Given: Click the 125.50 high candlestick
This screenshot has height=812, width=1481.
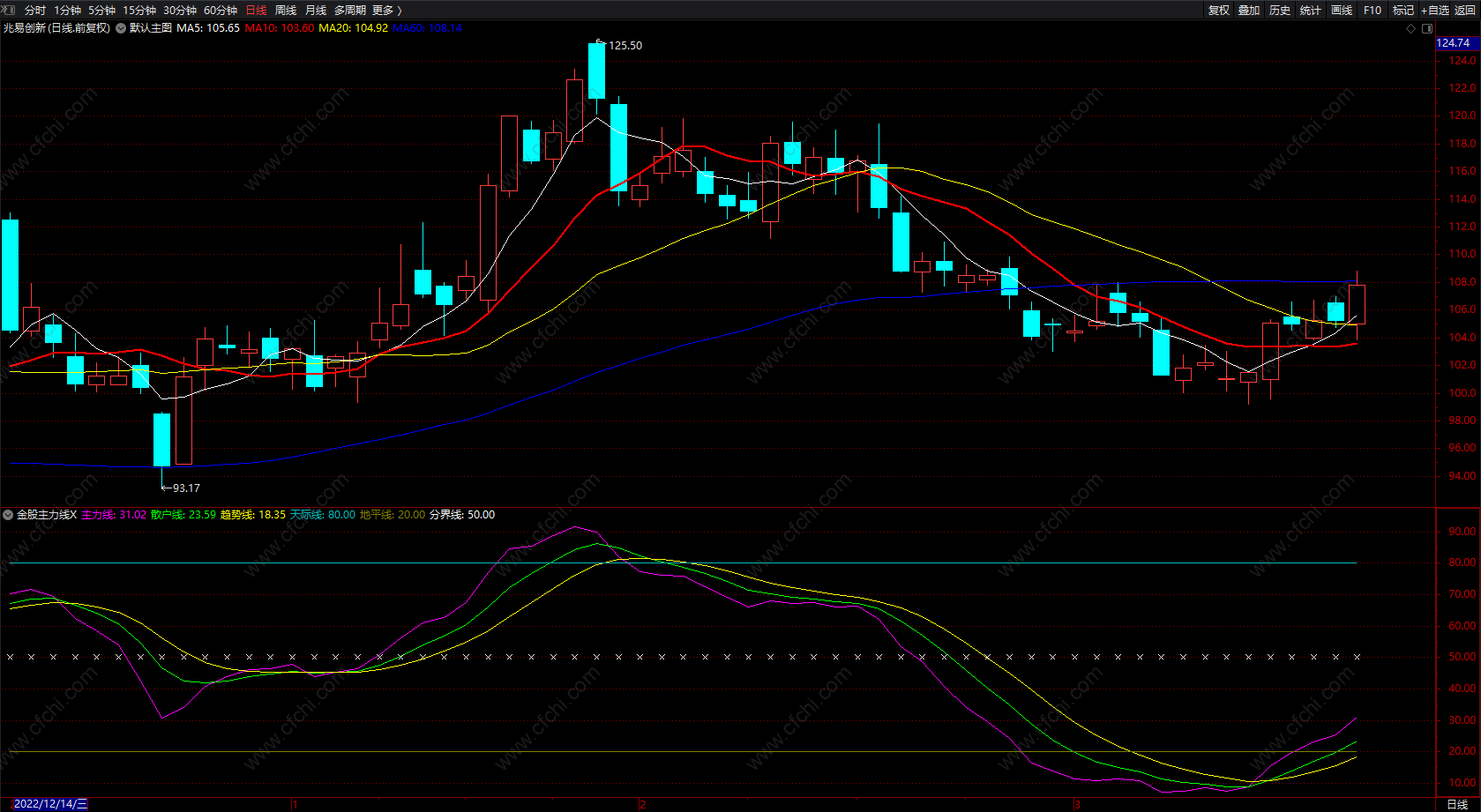Looking at the screenshot, I should 597,71.
